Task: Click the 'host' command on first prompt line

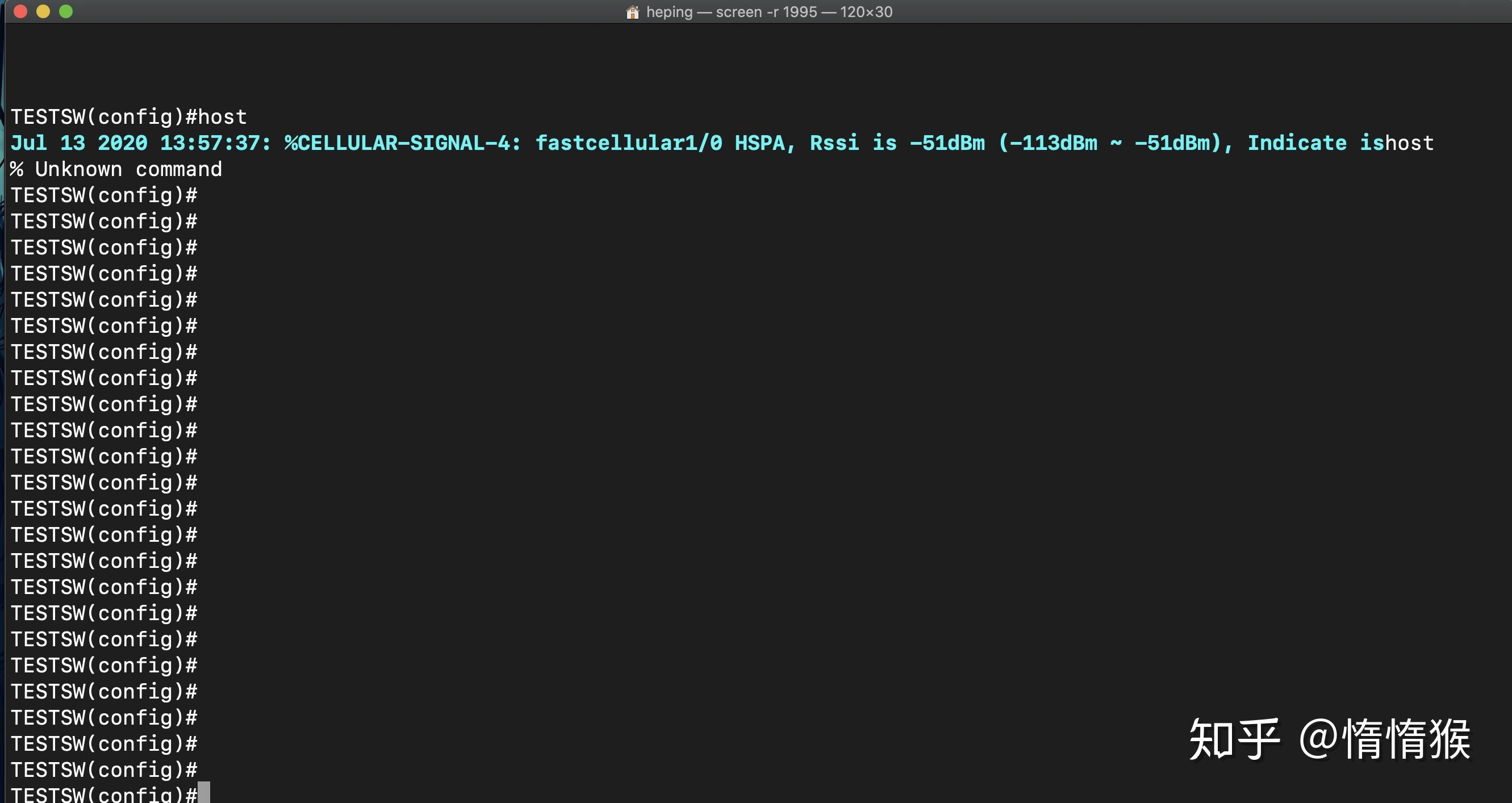Action: pos(223,117)
